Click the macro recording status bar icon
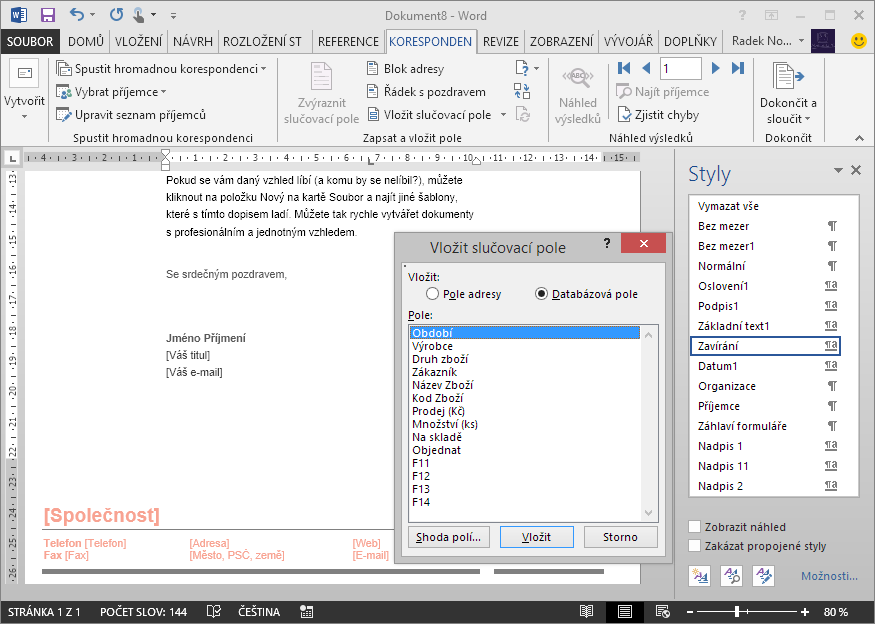 click(306, 612)
